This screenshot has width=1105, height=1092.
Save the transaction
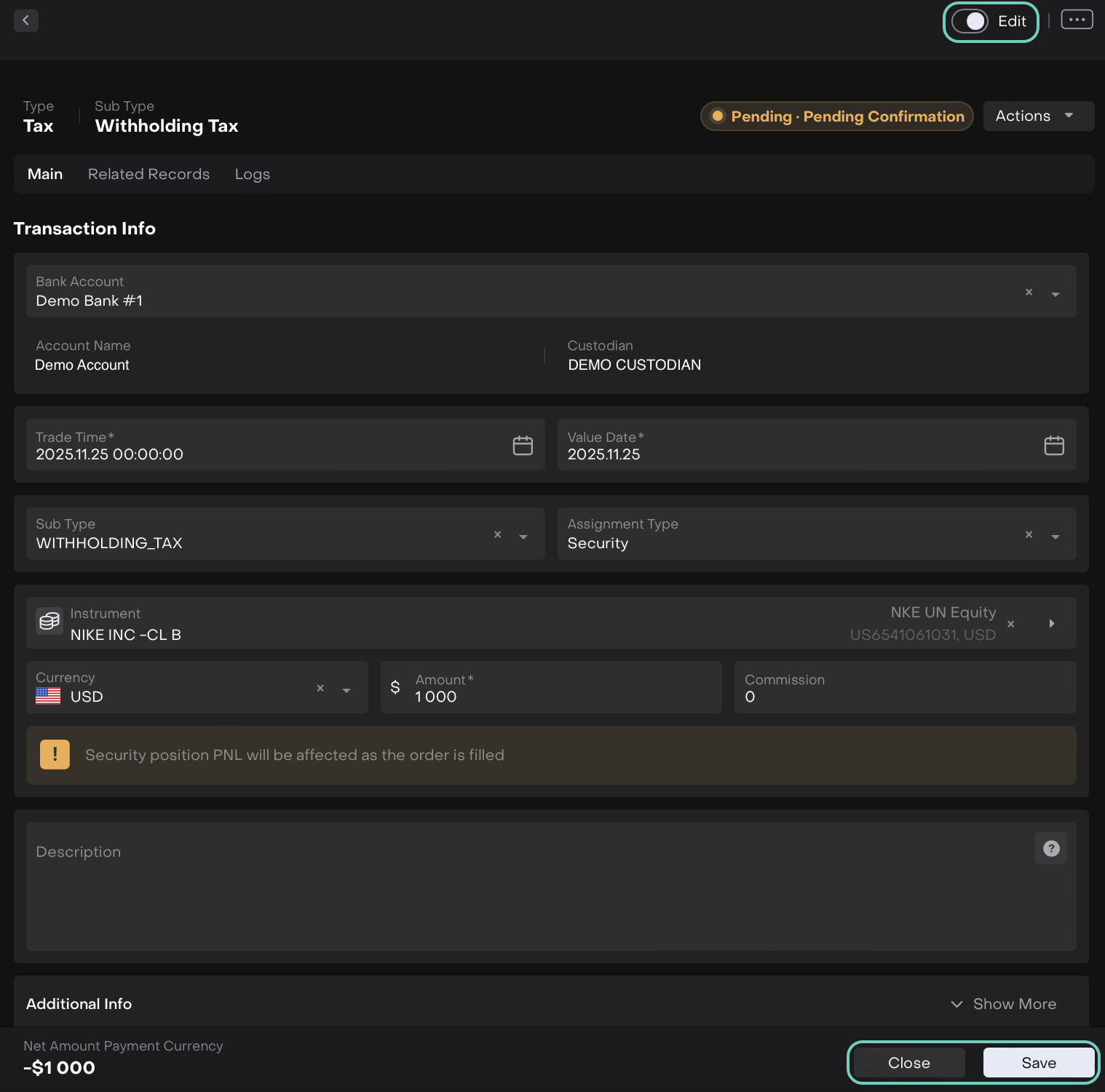(x=1038, y=1063)
